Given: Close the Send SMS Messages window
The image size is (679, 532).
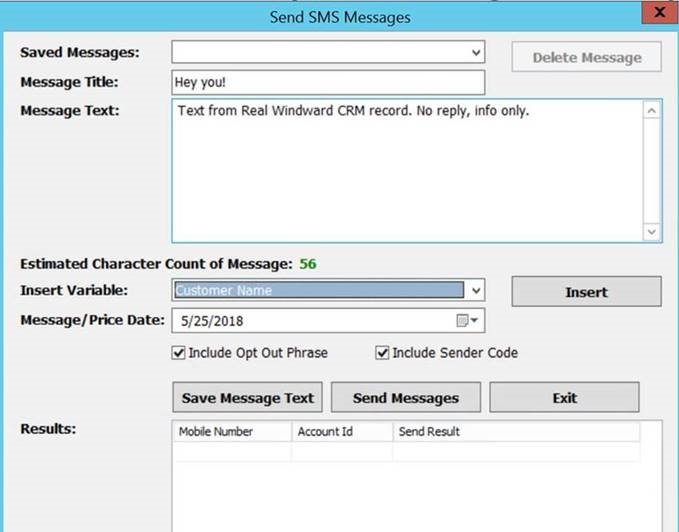Looking at the screenshot, I should coord(660,13).
